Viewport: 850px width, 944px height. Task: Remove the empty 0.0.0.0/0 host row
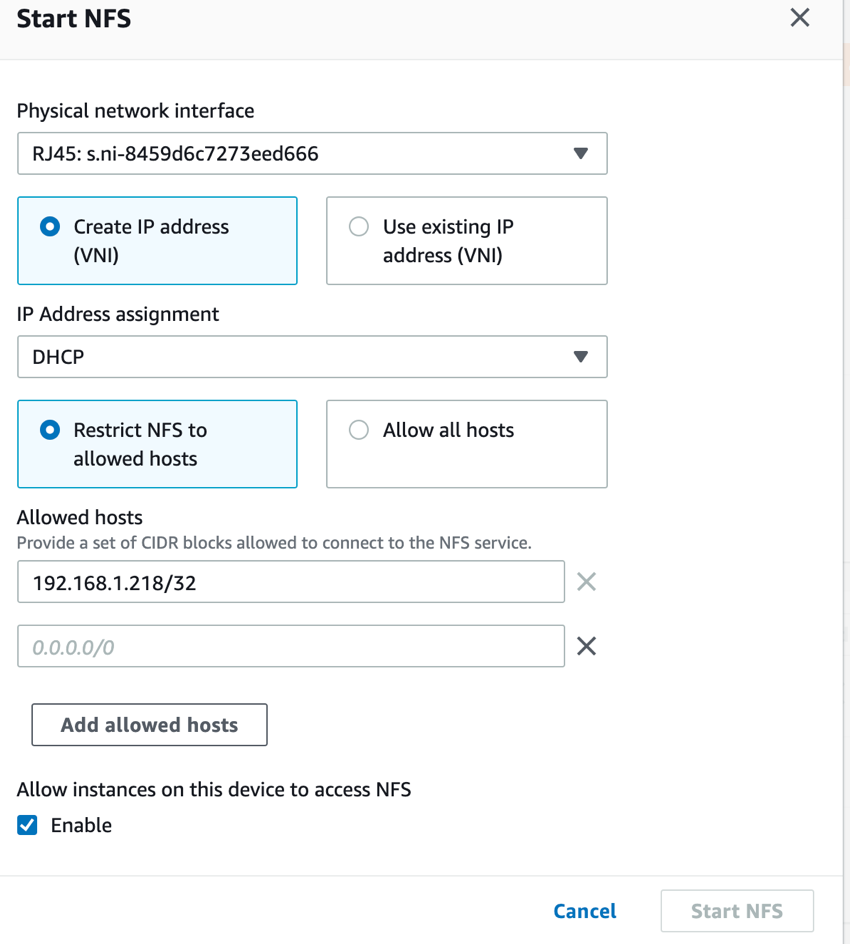586,646
